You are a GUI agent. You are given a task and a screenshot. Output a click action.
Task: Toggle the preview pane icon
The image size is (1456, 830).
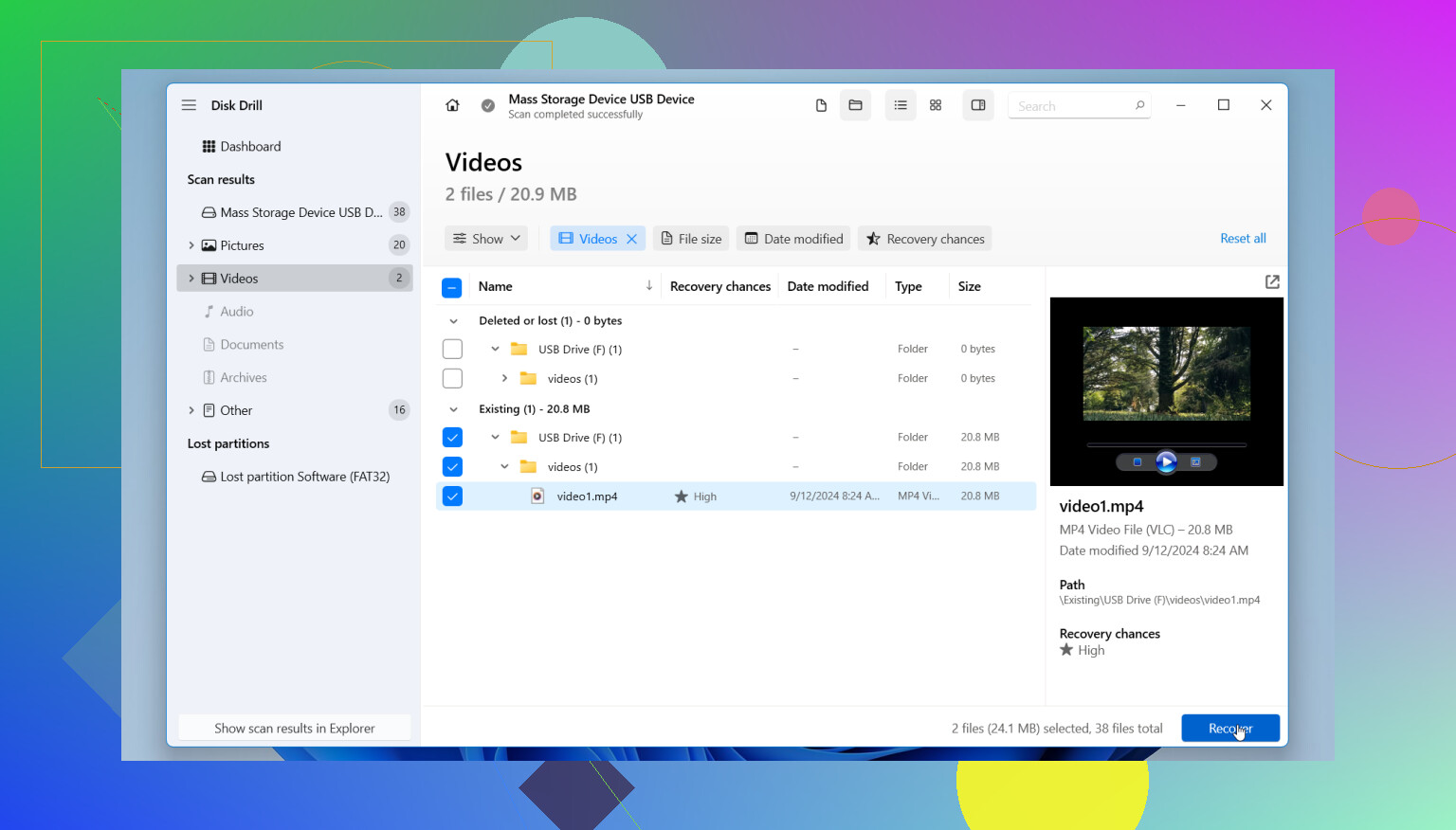(x=978, y=105)
